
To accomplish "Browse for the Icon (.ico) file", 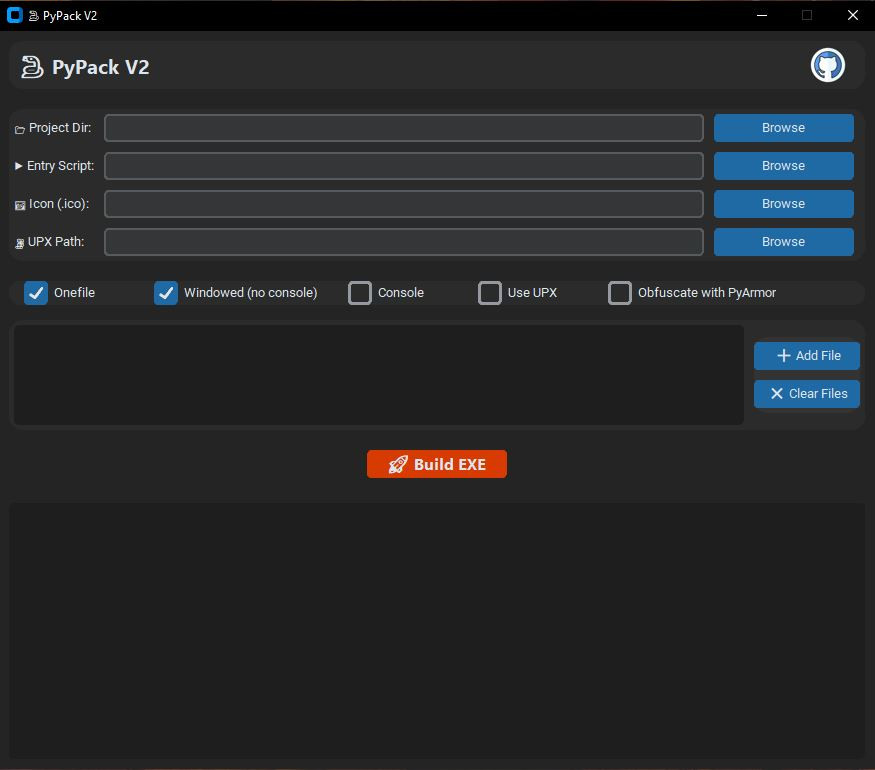I will point(783,204).
